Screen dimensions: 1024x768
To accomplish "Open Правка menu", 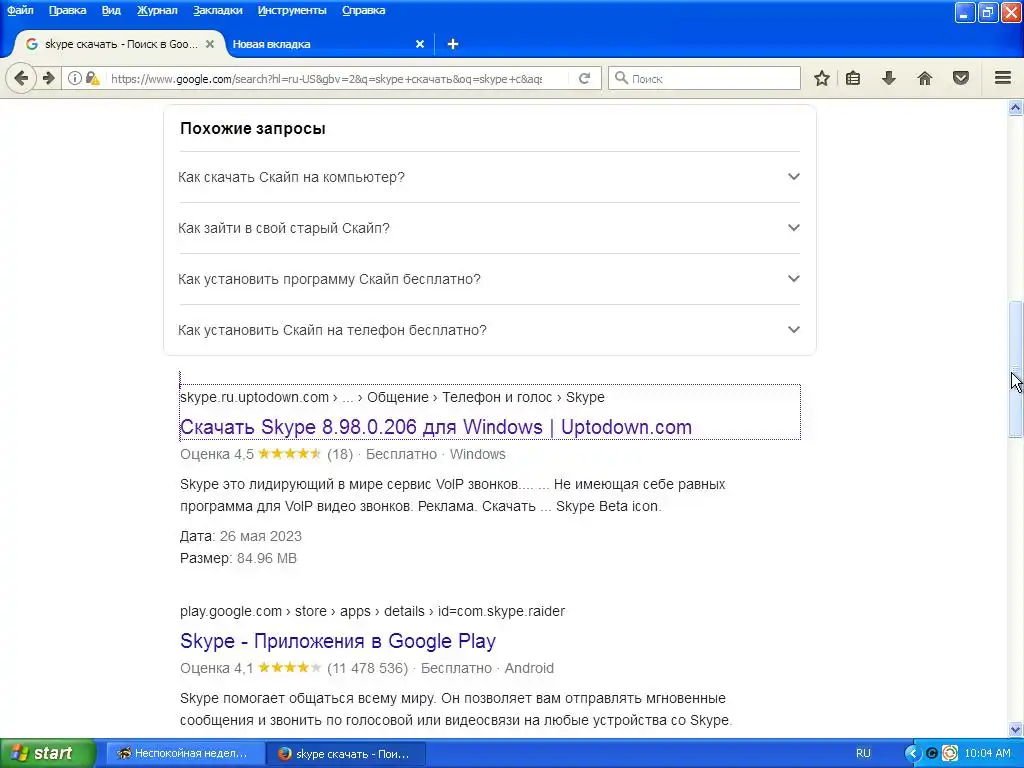I will [67, 10].
